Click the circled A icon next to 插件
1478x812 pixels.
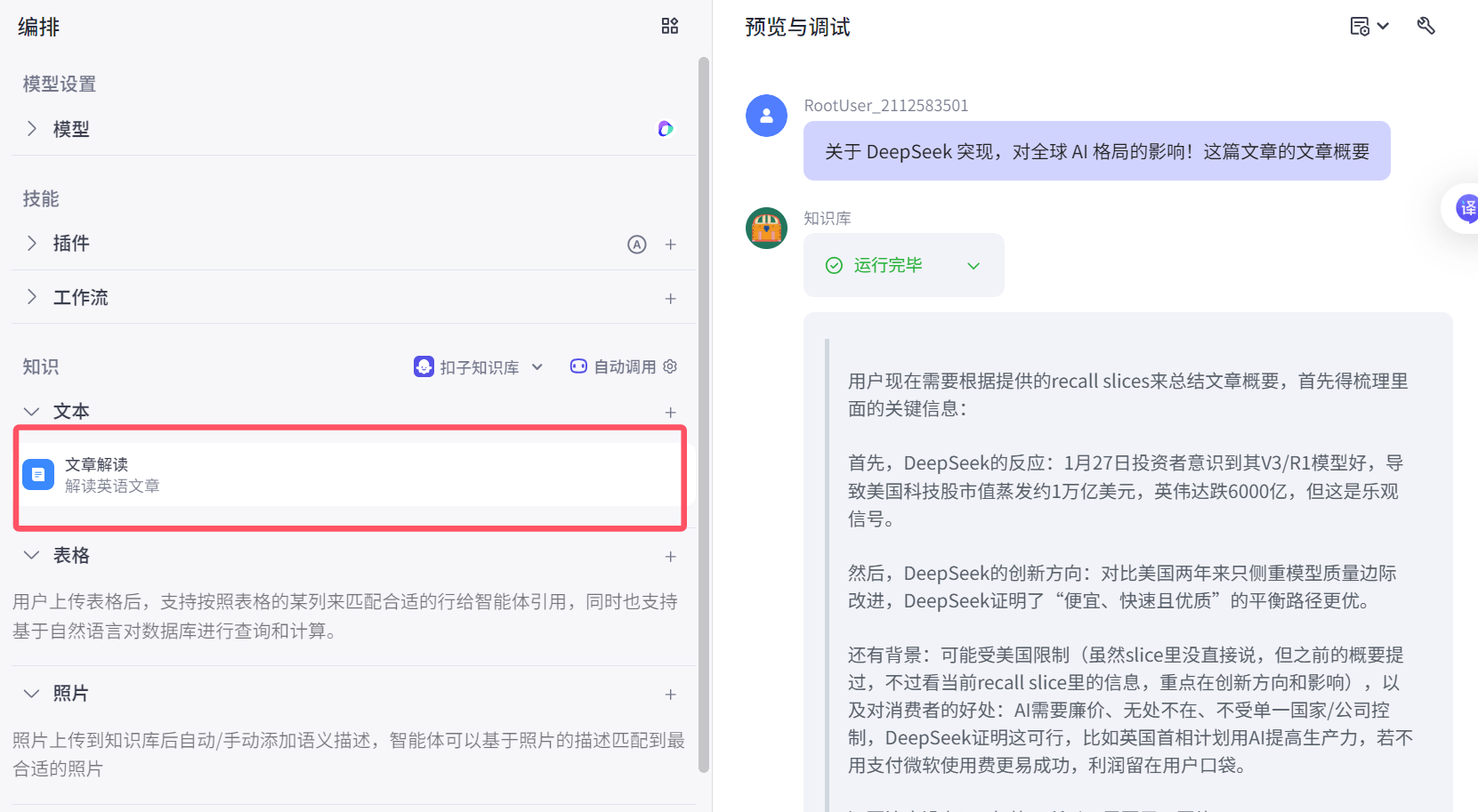[637, 244]
